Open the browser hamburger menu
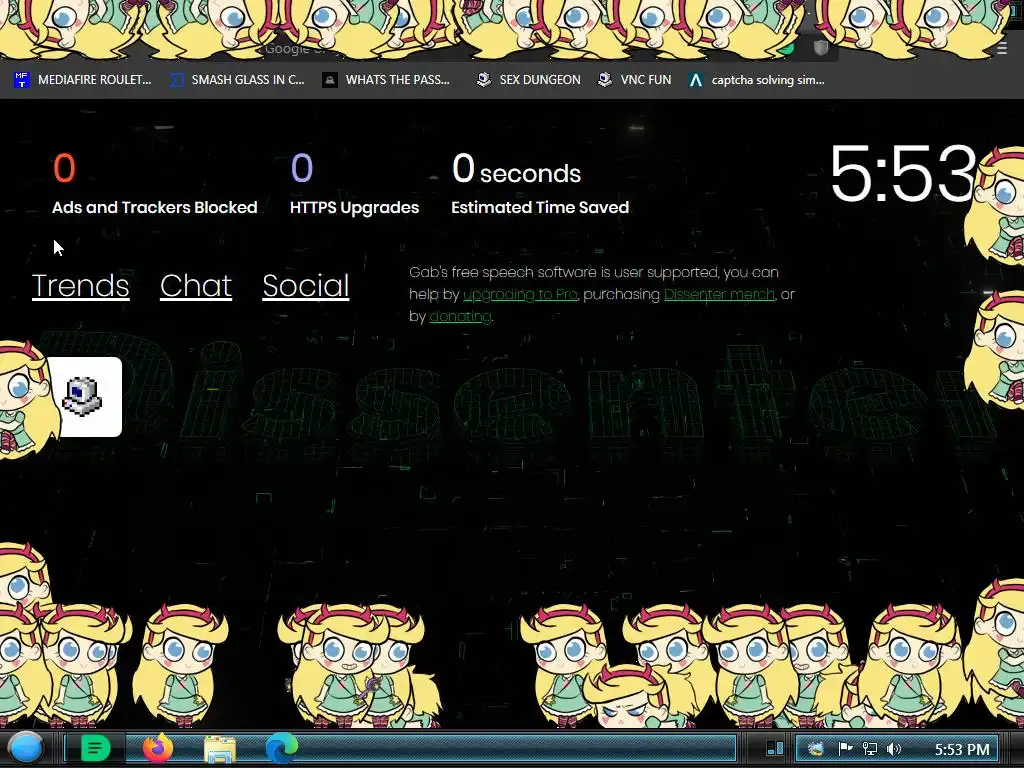Viewport: 1024px width, 768px height. coord(1002,48)
